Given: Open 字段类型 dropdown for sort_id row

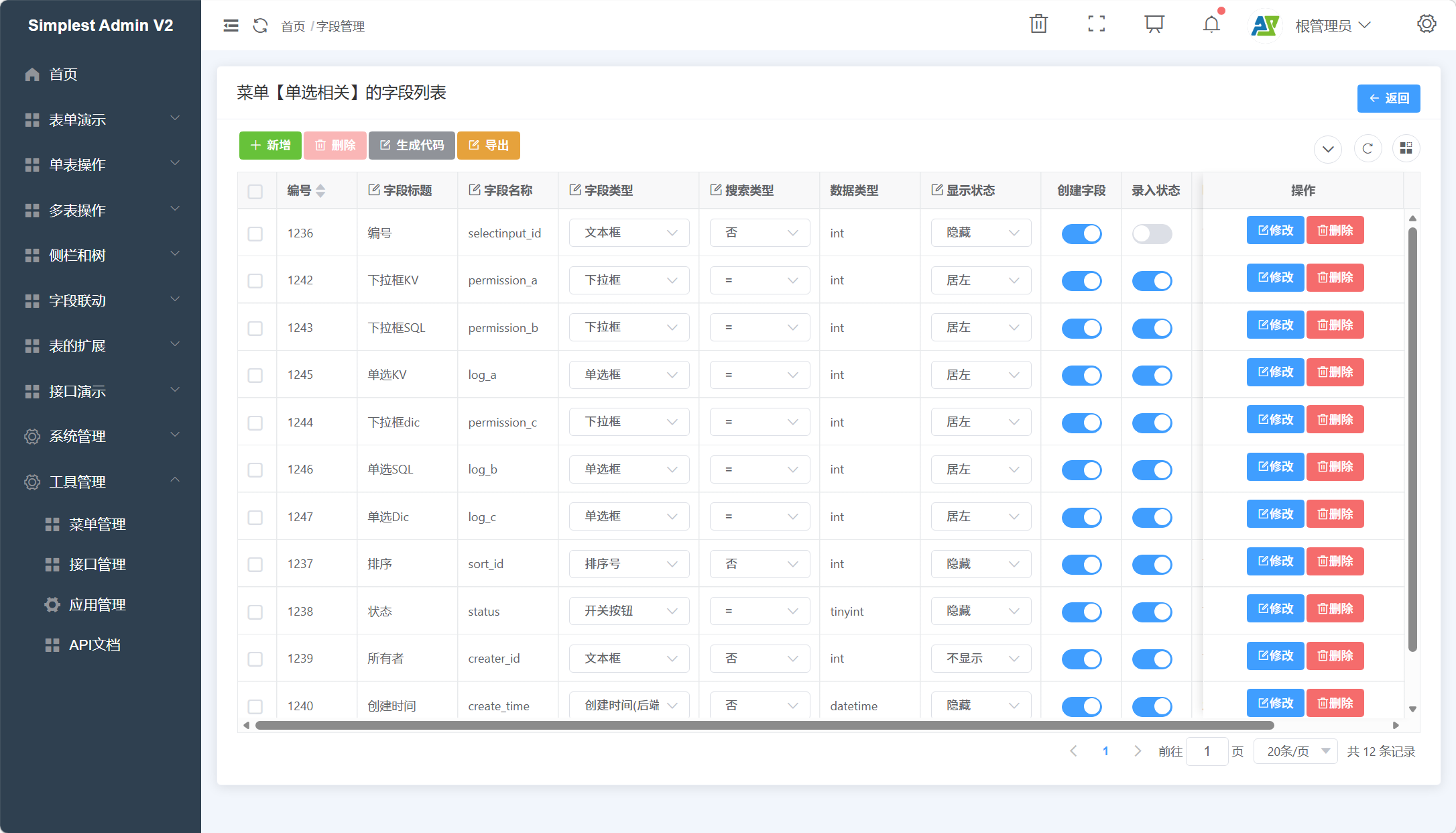Looking at the screenshot, I should [x=629, y=563].
